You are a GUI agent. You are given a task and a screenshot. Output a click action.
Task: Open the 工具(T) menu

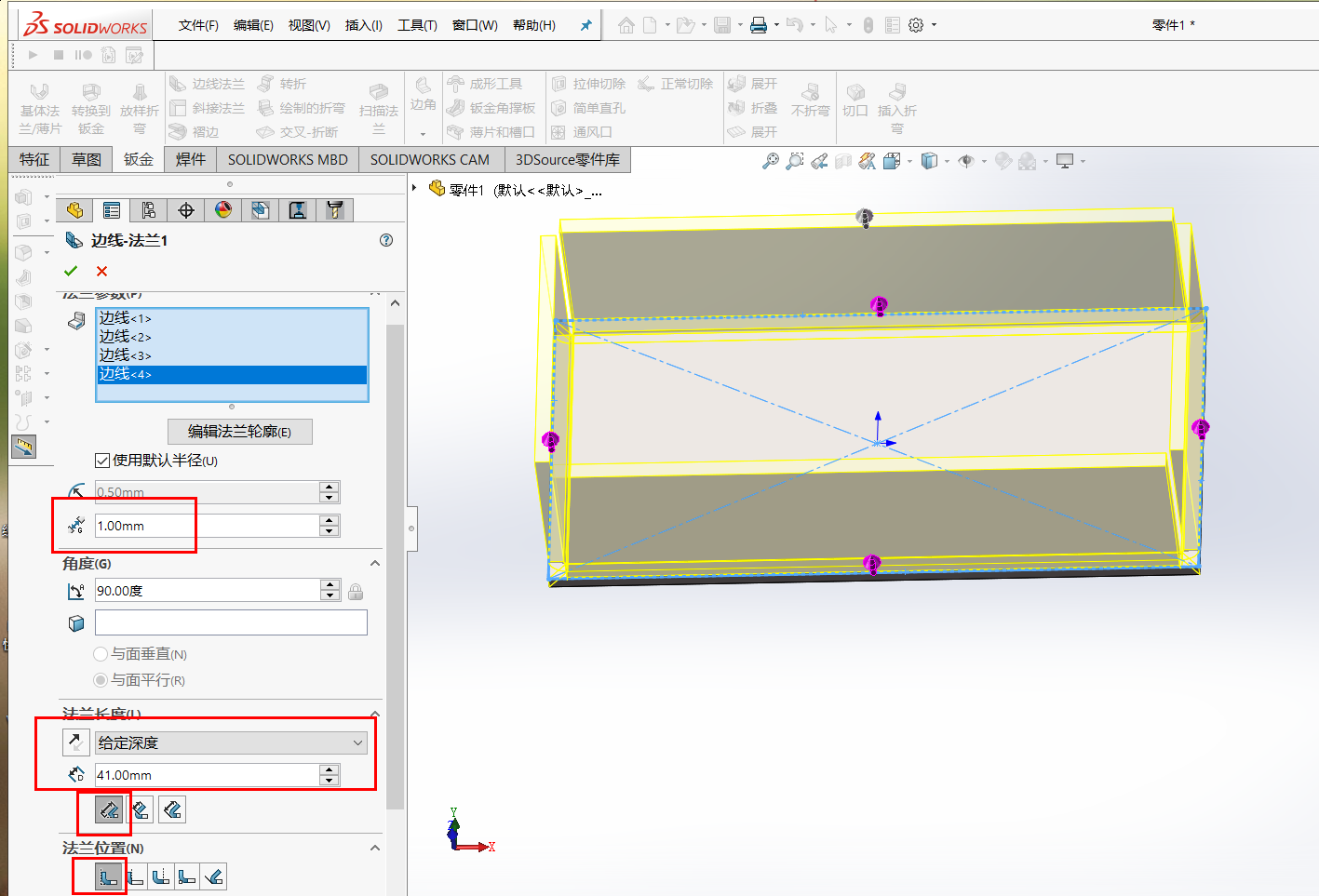pos(417,25)
